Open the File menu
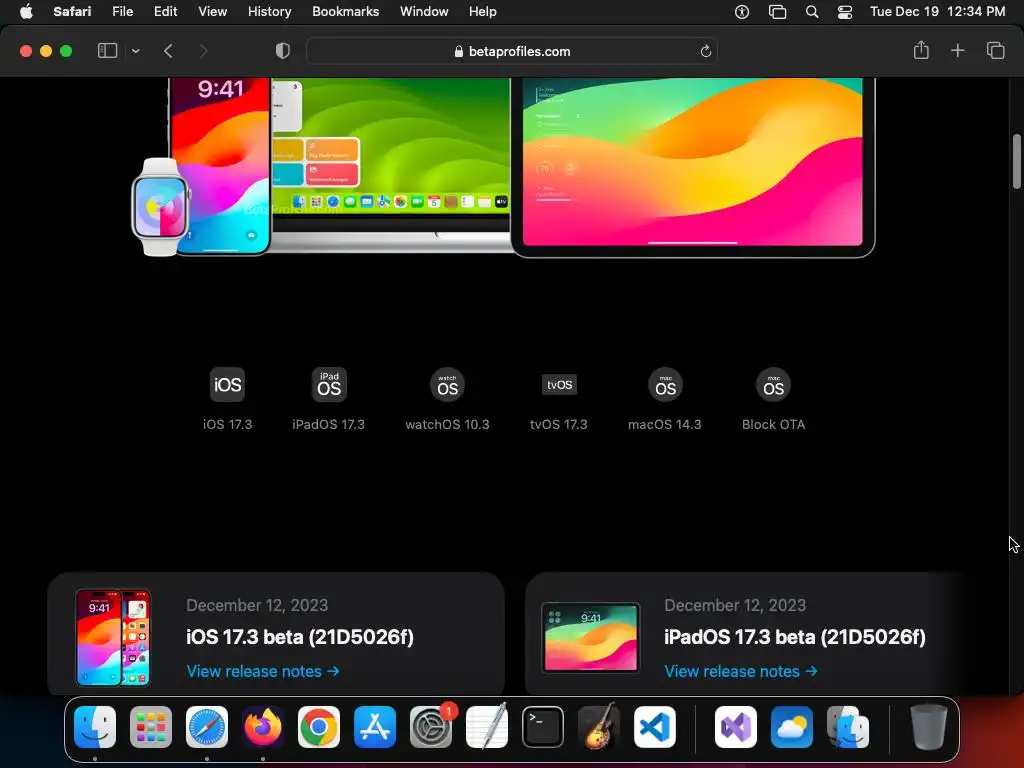This screenshot has width=1024, height=768. coord(122,12)
